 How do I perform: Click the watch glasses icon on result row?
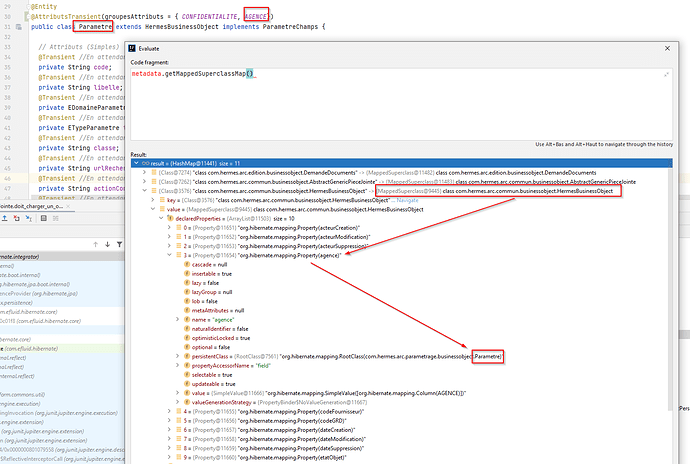click(145, 163)
